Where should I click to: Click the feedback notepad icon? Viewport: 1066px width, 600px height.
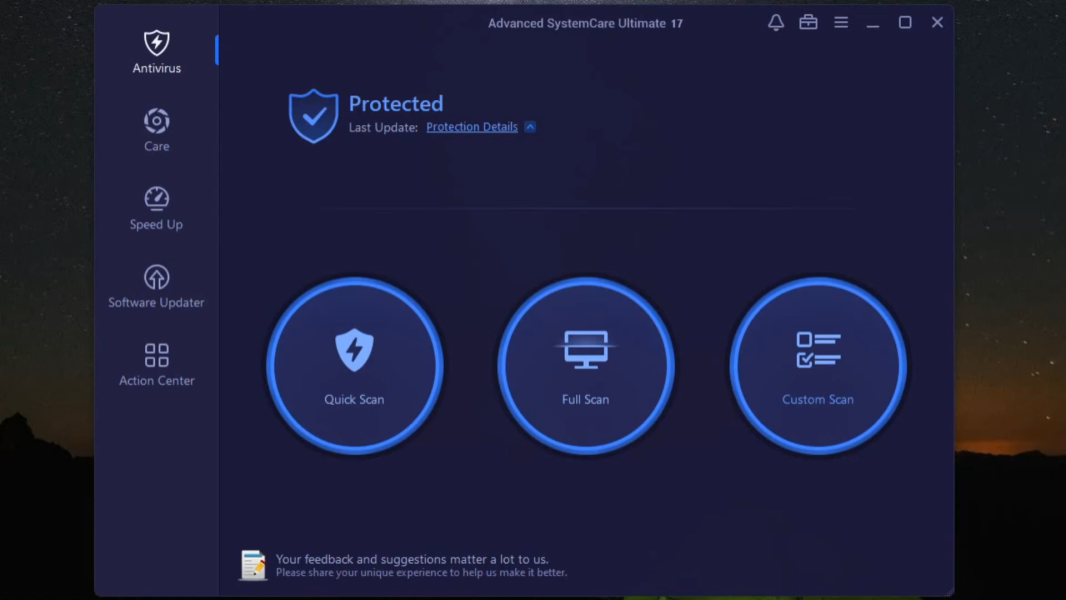tap(253, 565)
